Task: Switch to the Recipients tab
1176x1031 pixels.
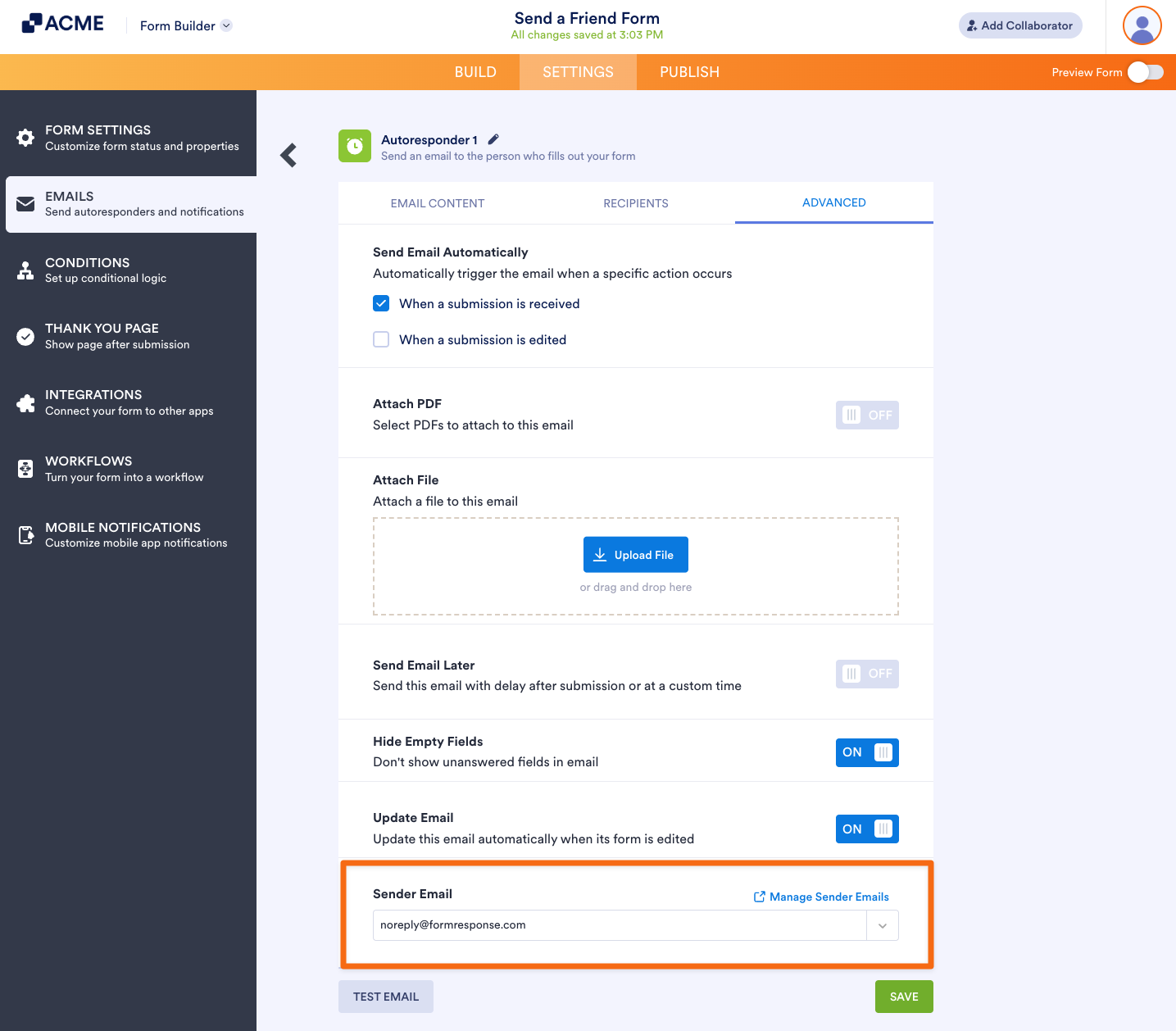Action: (635, 202)
